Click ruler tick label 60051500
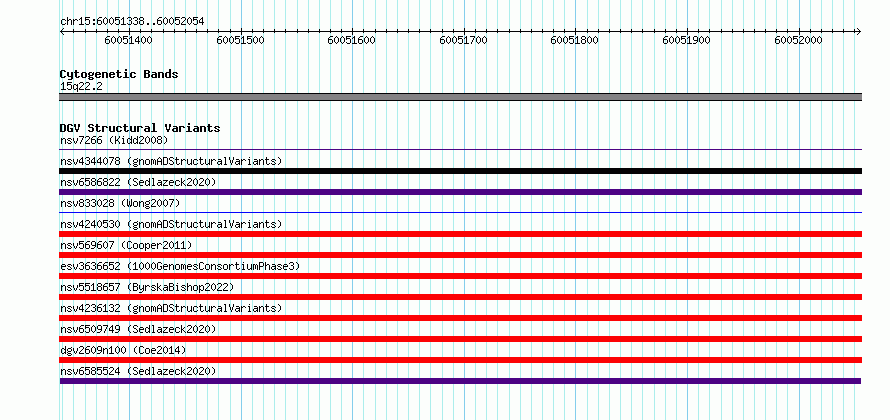The width and height of the screenshot is (890, 420). [x=241, y=41]
